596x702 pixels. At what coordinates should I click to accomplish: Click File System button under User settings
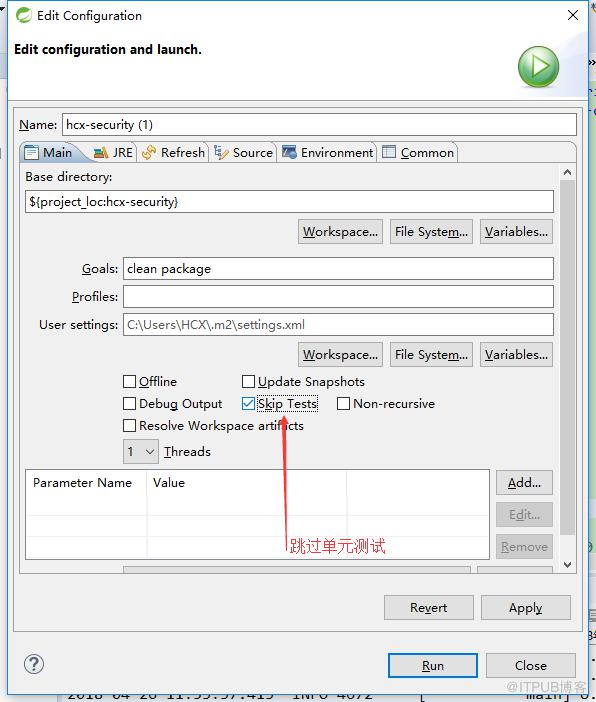click(431, 355)
